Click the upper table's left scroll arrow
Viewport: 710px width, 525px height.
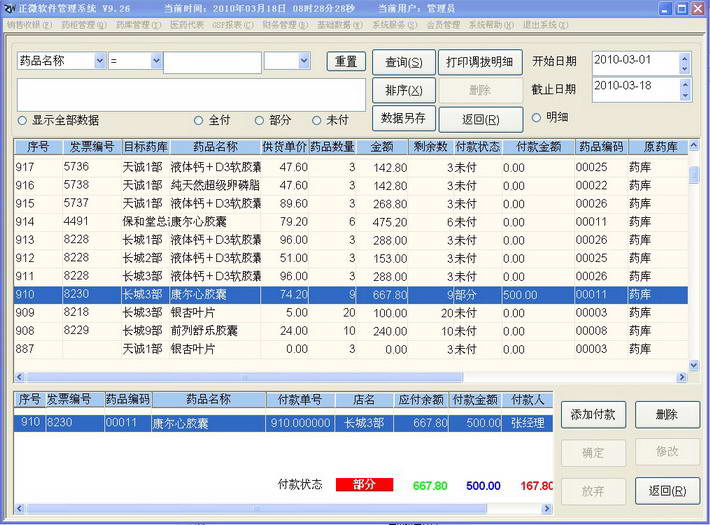point(19,377)
